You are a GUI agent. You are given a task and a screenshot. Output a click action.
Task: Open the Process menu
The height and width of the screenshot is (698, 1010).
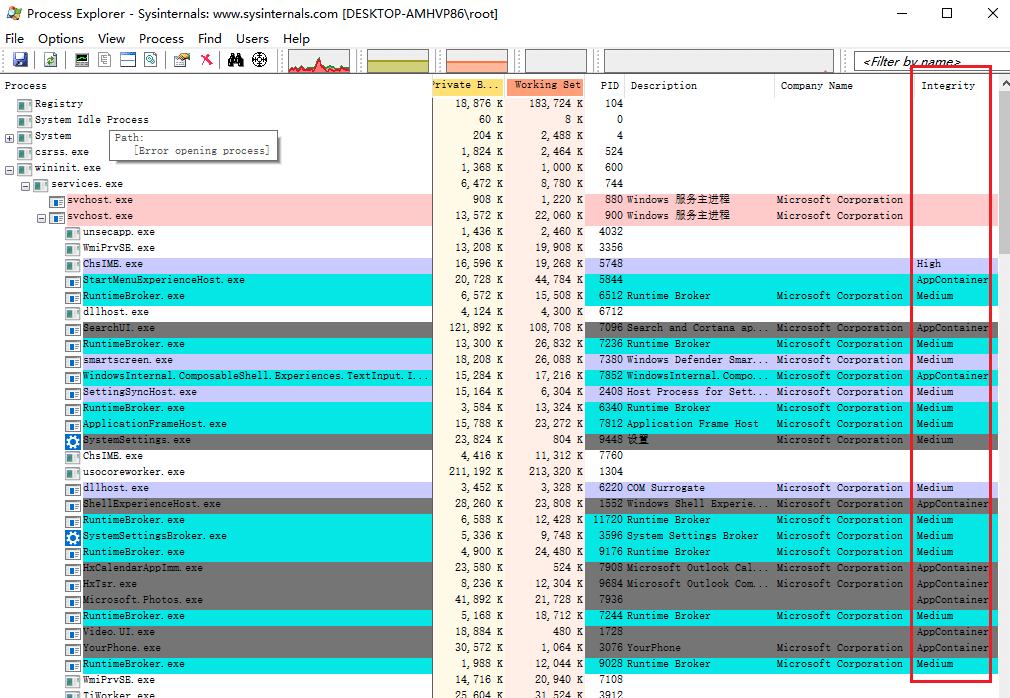click(161, 39)
